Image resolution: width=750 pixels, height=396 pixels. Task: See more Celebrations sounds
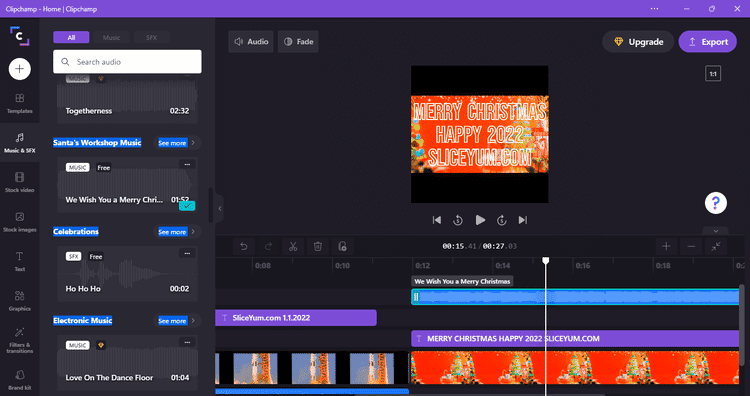172,231
